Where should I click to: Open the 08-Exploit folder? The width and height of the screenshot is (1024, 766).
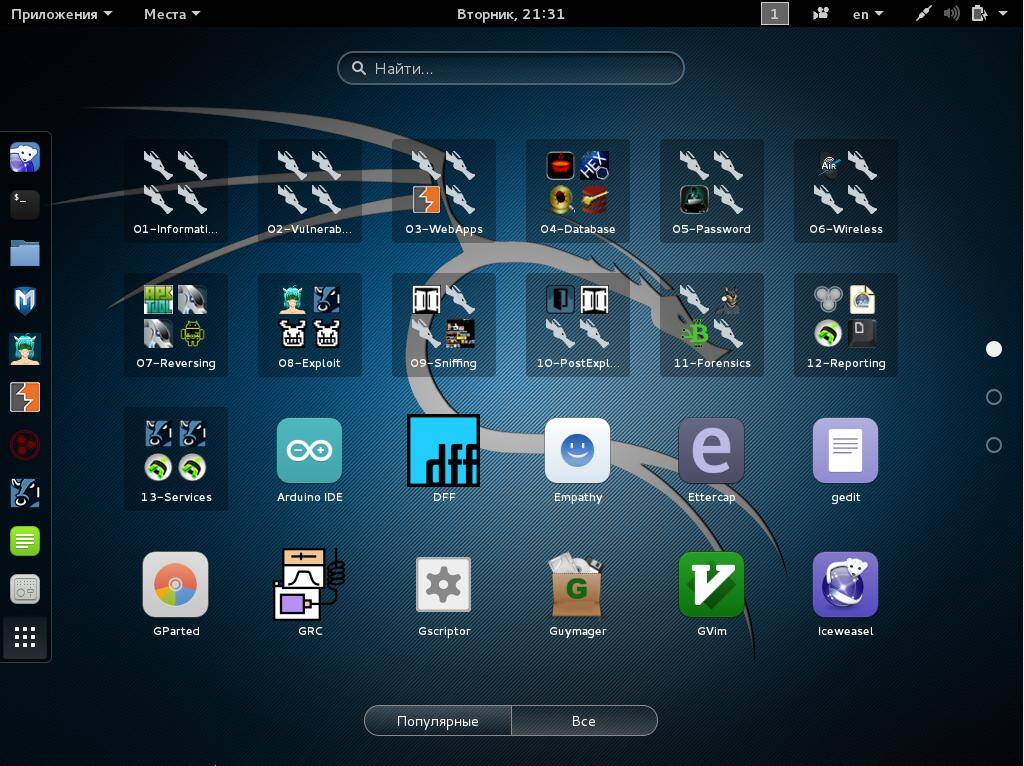click(310, 325)
